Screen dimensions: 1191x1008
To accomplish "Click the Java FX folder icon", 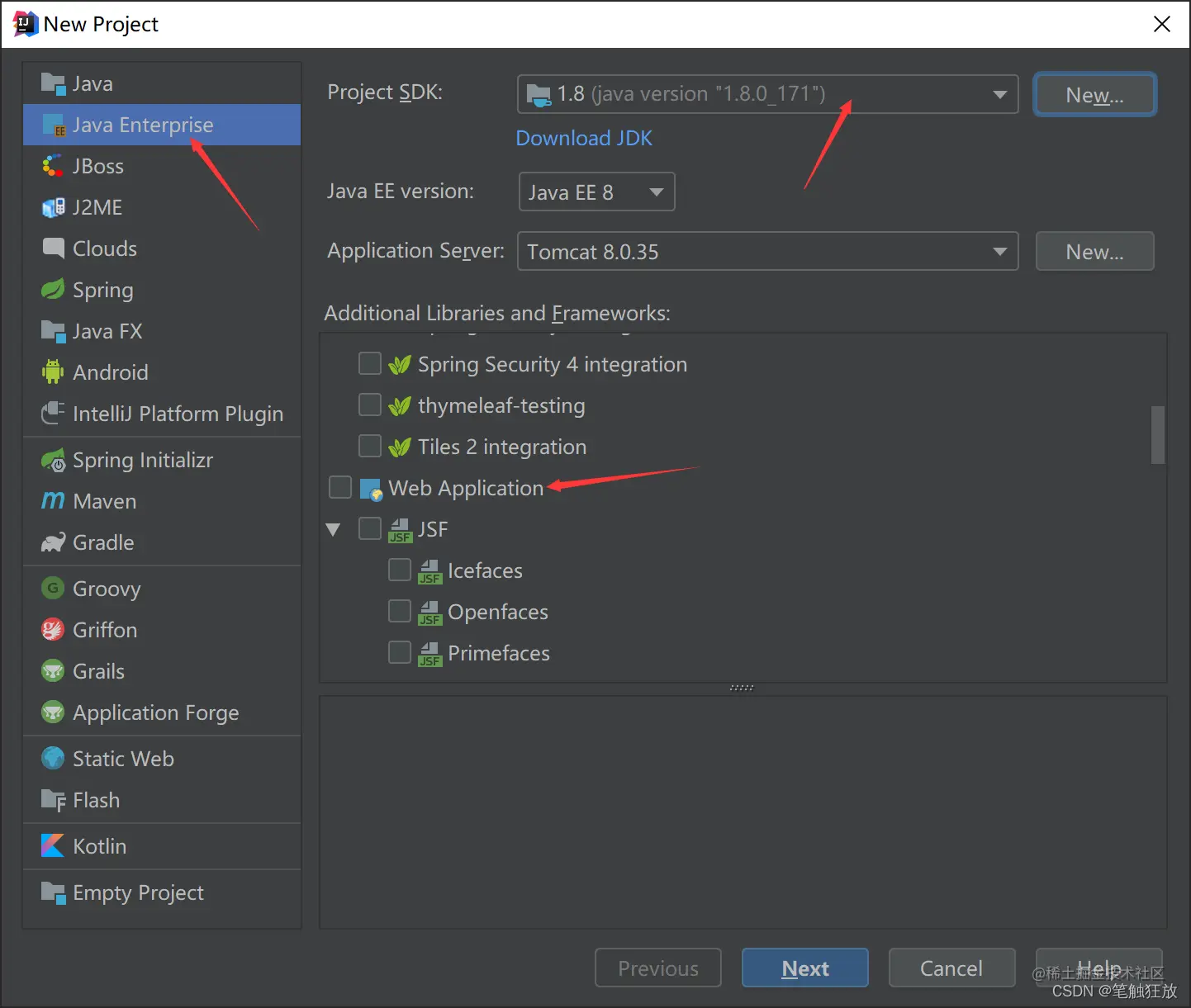I will coord(53,332).
